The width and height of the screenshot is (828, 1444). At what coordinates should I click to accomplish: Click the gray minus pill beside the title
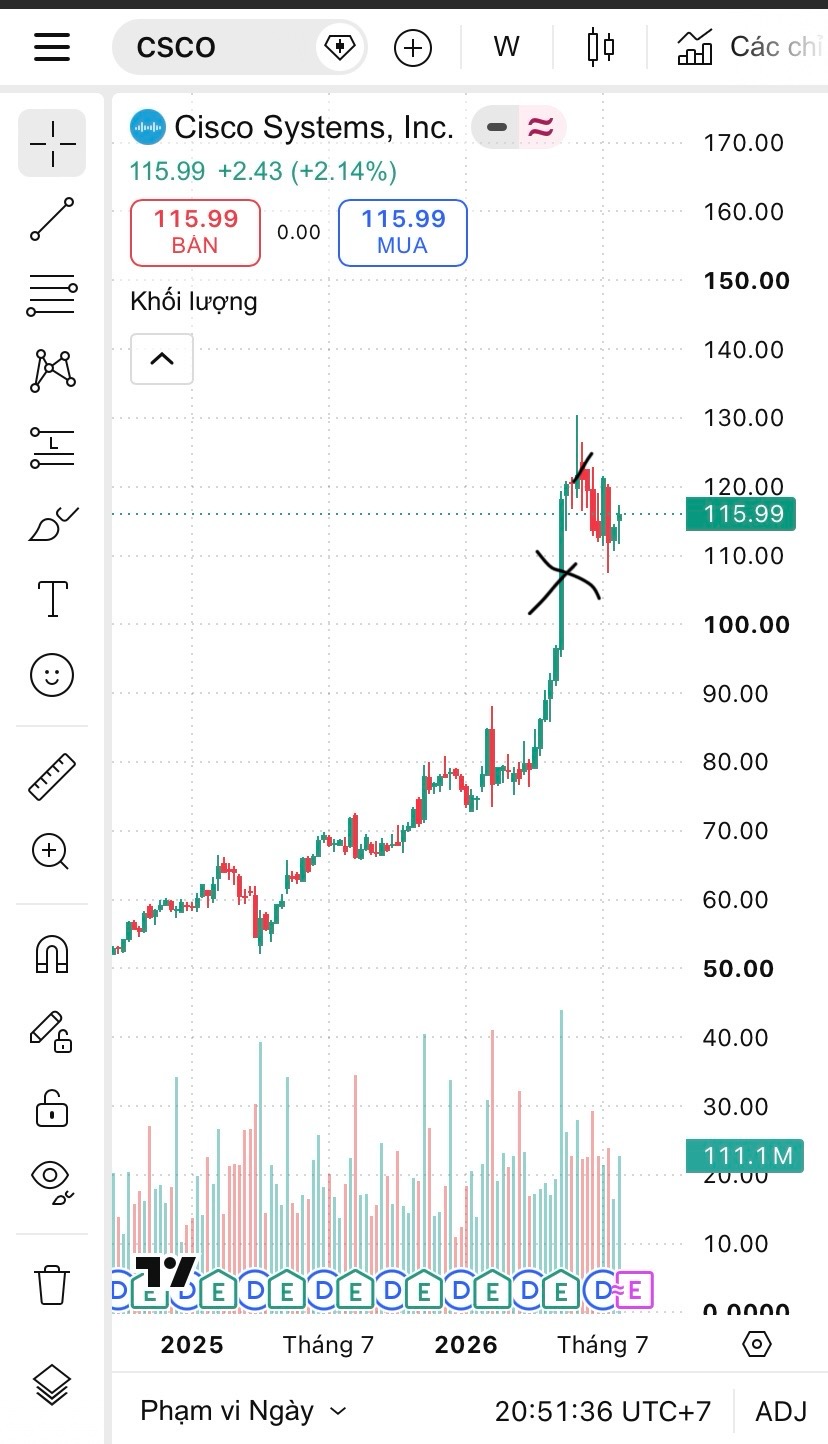click(x=497, y=127)
